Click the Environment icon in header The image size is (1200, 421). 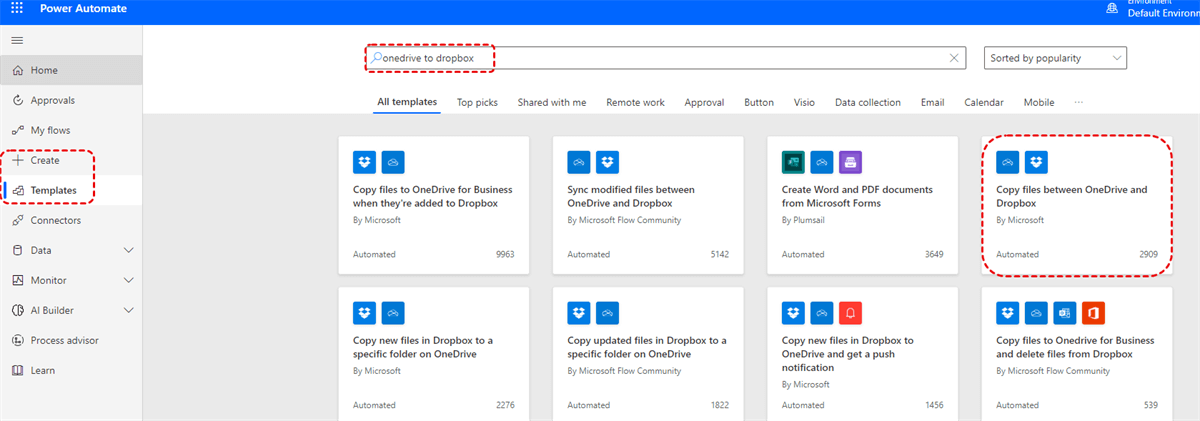click(x=1112, y=9)
